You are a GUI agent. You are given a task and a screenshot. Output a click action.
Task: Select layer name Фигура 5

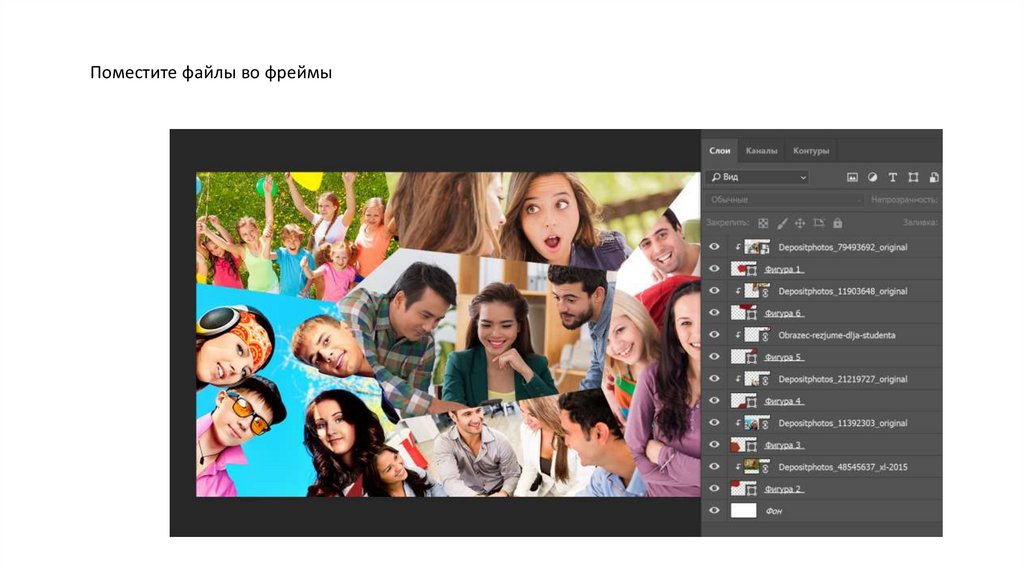click(784, 357)
